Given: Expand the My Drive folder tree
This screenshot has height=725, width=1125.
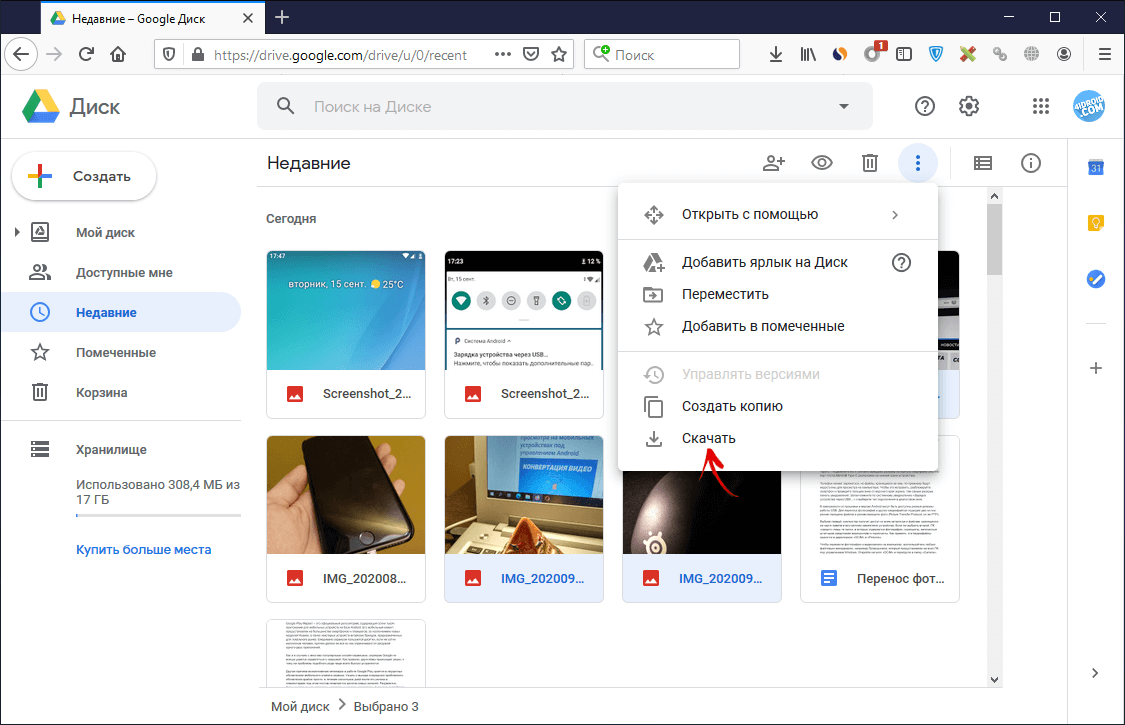Looking at the screenshot, I should coord(17,233).
